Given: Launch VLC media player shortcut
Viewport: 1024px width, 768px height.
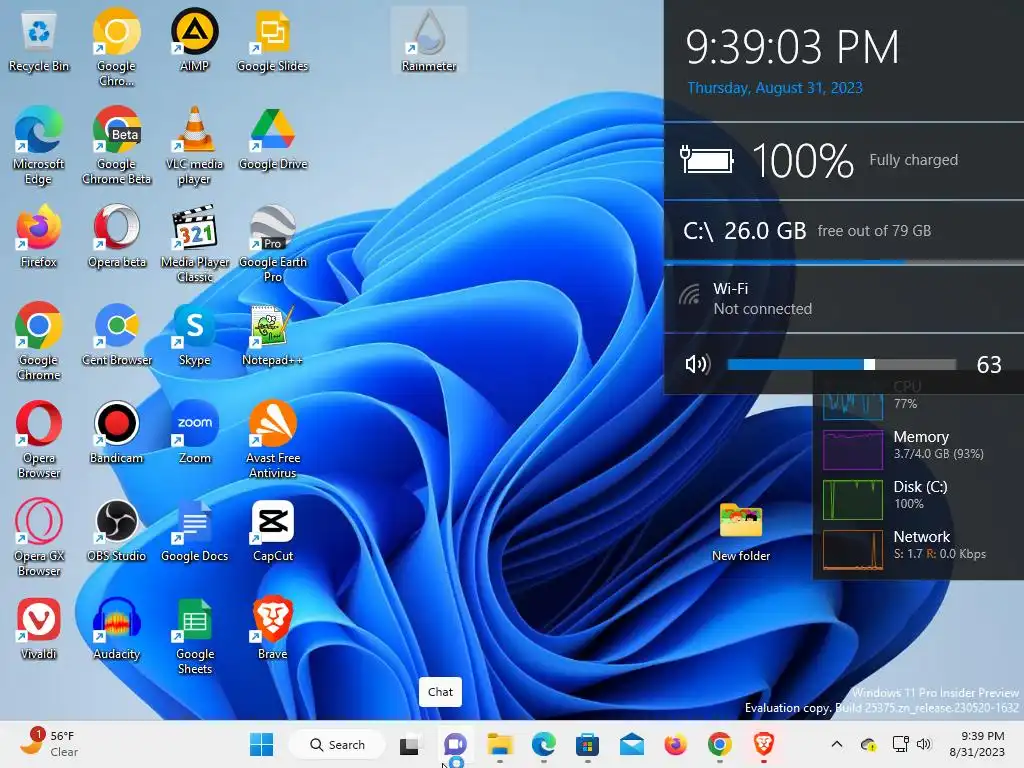Looking at the screenshot, I should coord(195,147).
